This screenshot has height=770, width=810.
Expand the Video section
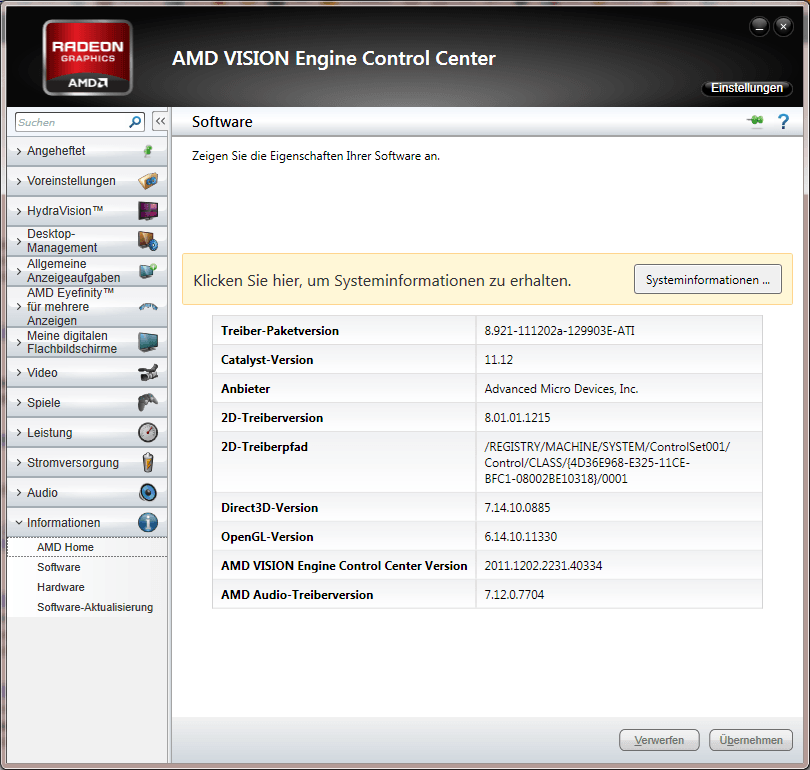pos(19,372)
